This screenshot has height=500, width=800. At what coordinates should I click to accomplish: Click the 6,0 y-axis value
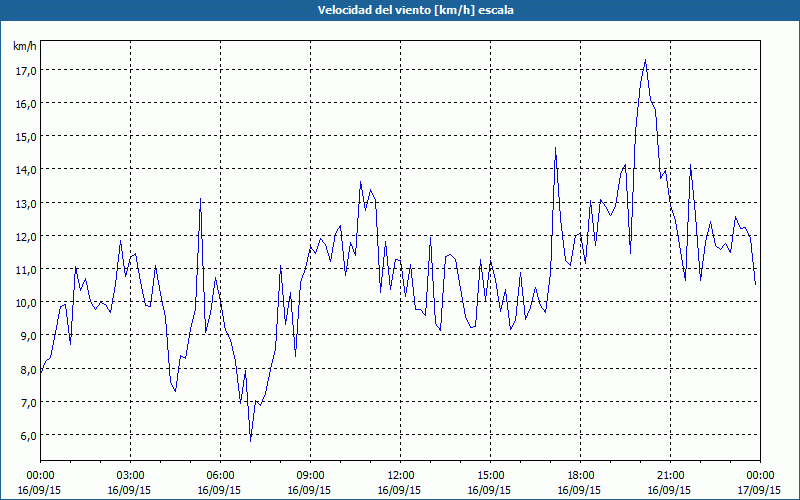(x=28, y=436)
